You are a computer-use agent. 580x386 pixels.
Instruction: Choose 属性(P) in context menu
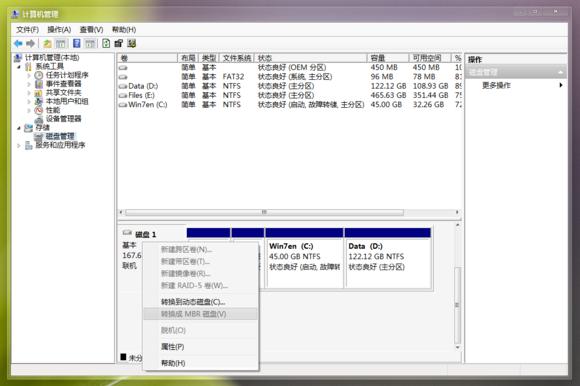coord(201,347)
